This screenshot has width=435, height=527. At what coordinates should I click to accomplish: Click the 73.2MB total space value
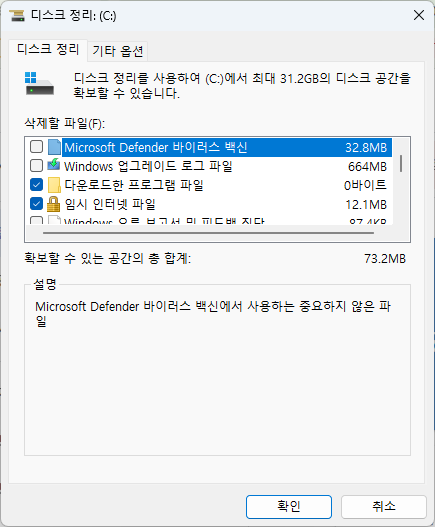coord(385,259)
